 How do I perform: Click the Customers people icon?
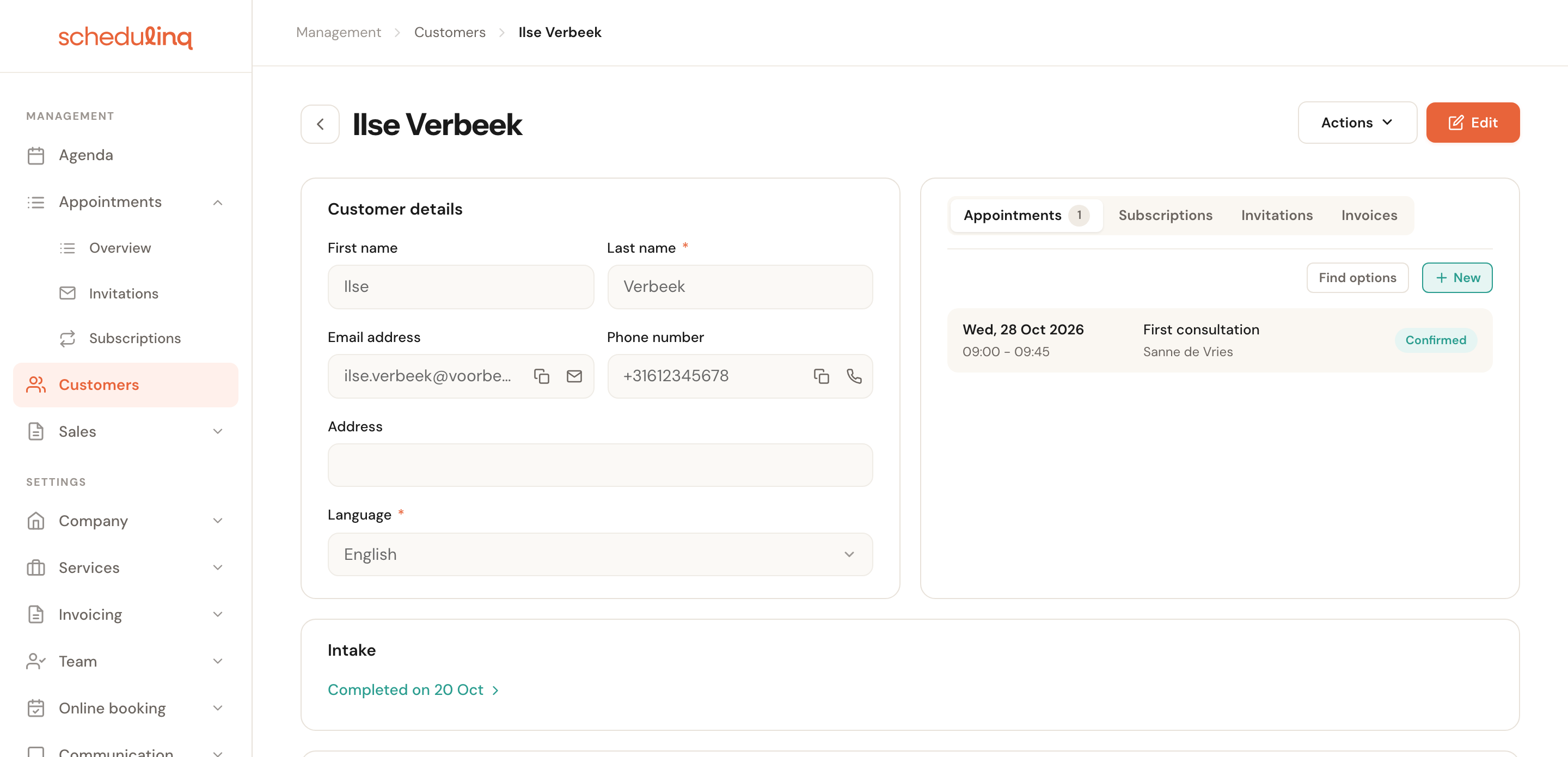click(x=36, y=385)
